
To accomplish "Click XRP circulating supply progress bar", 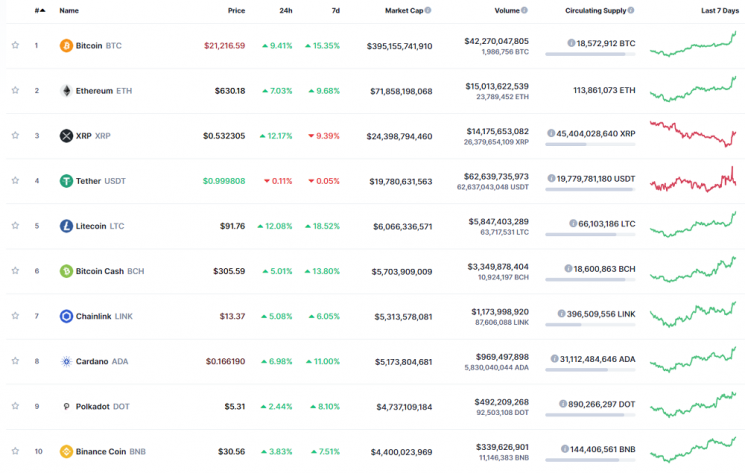I will [x=590, y=144].
